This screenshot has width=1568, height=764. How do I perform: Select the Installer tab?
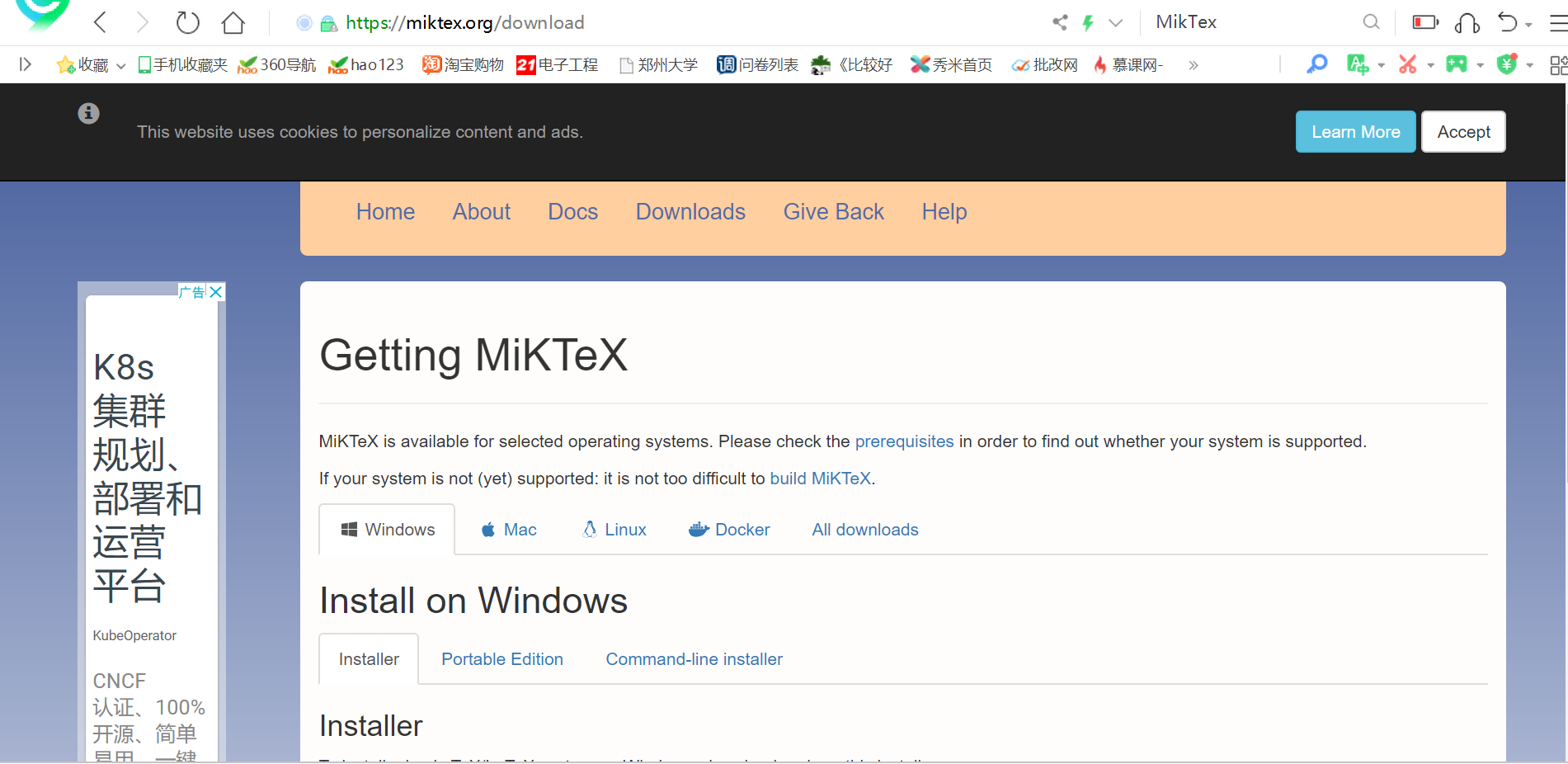[x=369, y=659]
